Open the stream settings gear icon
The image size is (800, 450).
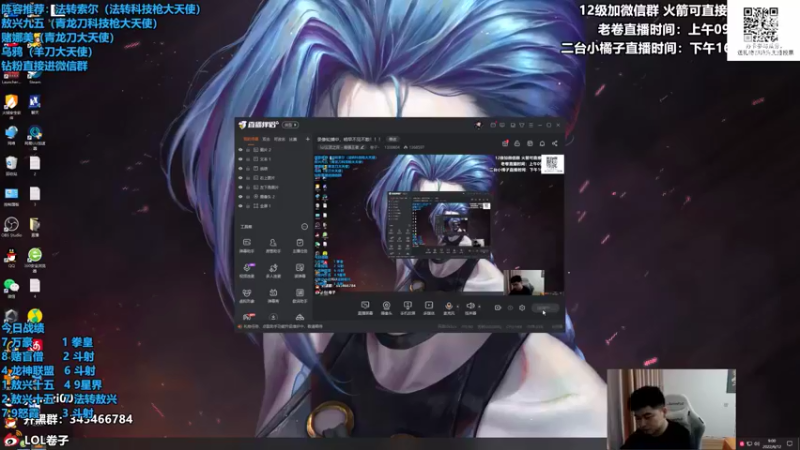click(x=522, y=308)
